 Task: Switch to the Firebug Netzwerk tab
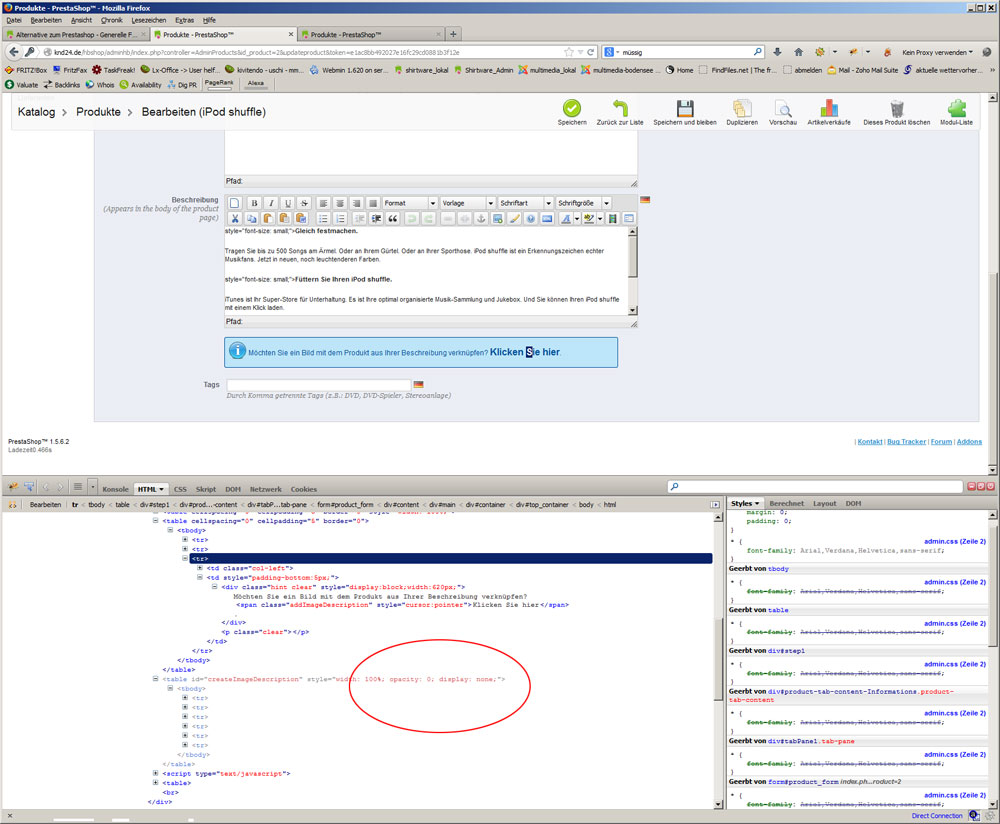[265, 489]
